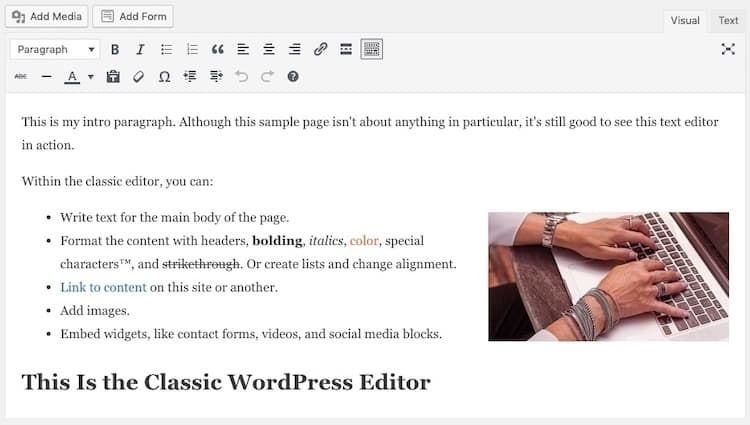Redo the last change
750x425 pixels.
(x=267, y=76)
